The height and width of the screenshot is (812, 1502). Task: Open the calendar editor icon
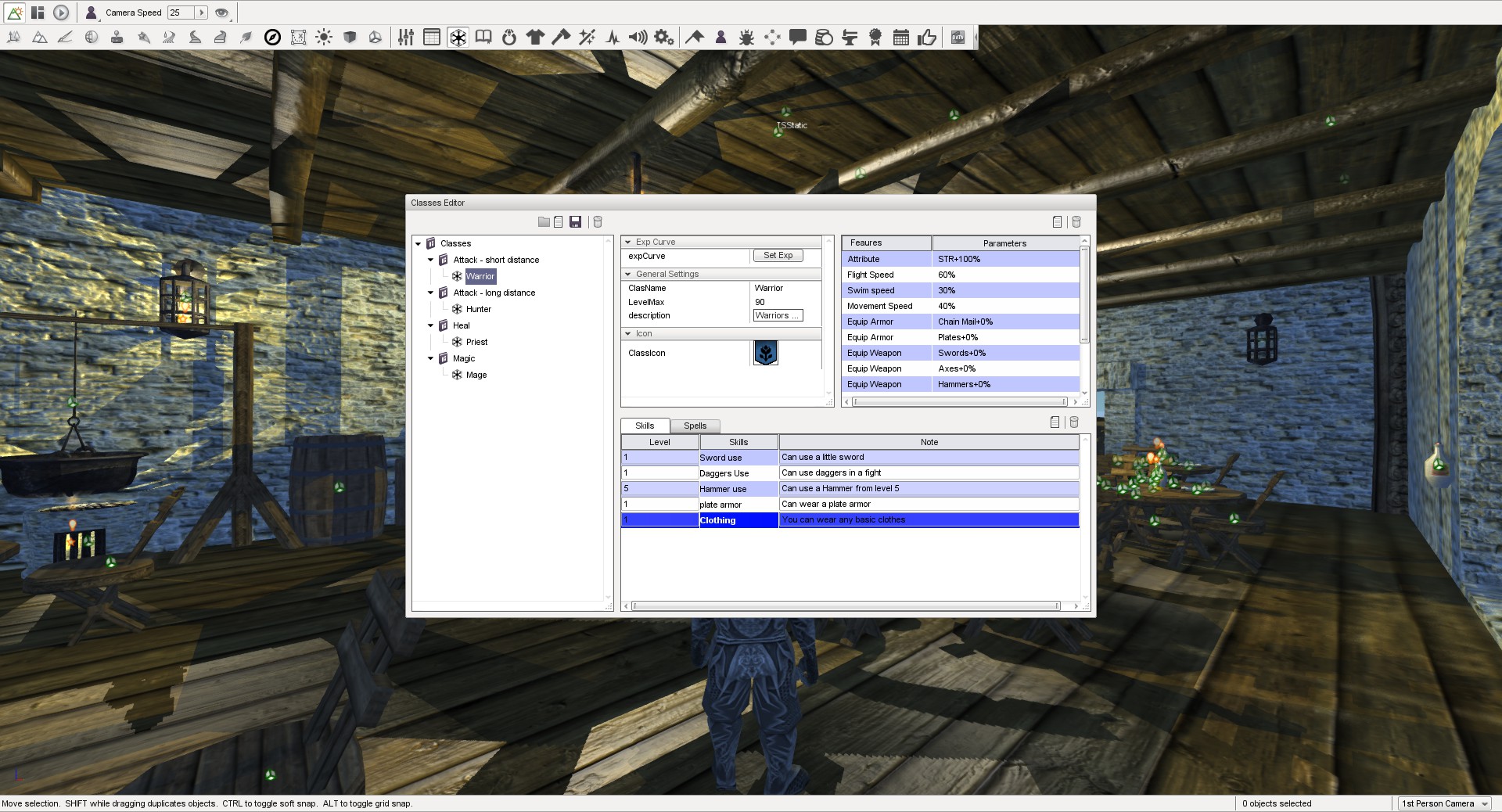(x=900, y=37)
